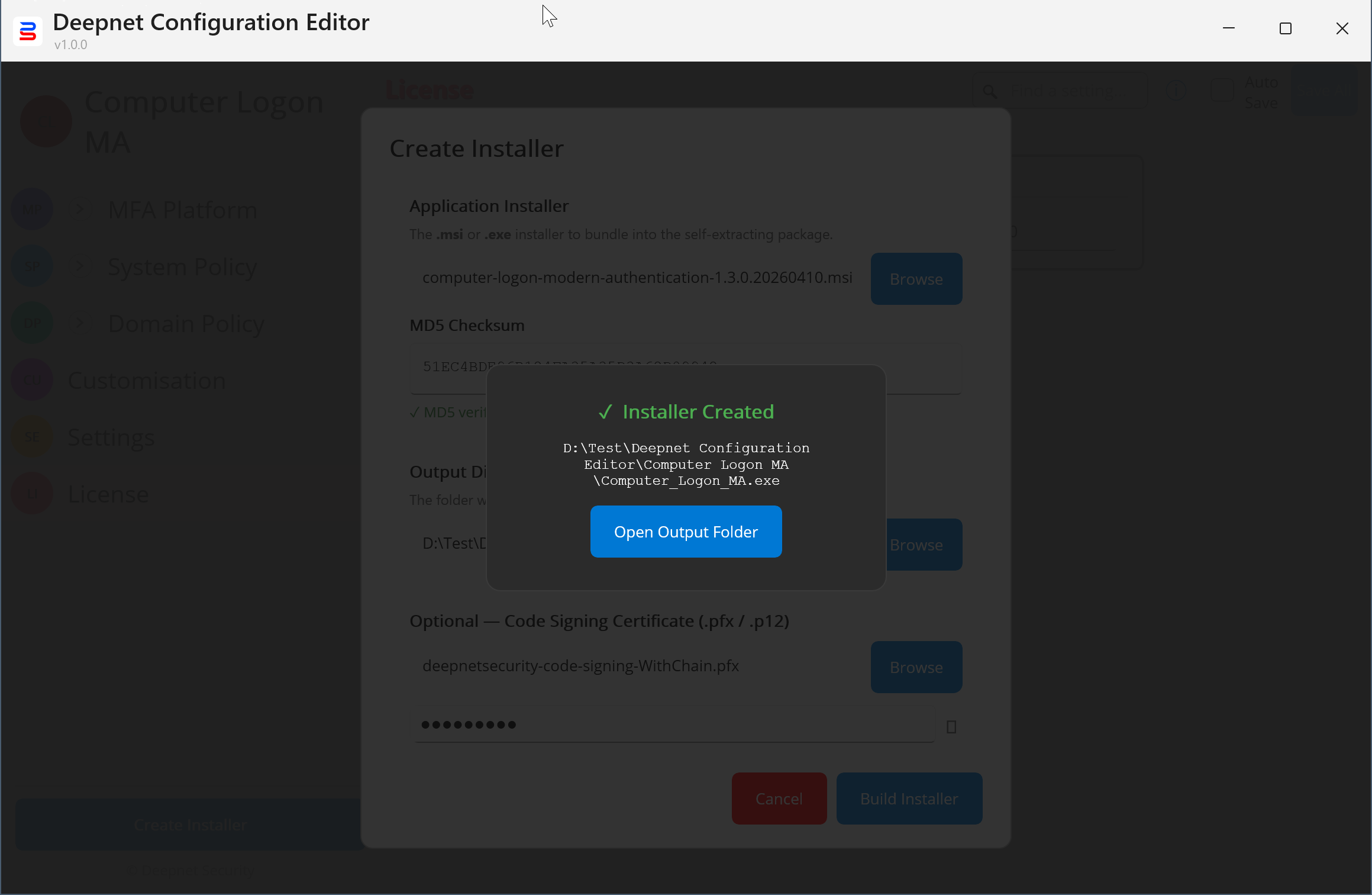Click the SP System Policy badge icon
The image size is (1372, 895).
pyautogui.click(x=32, y=267)
